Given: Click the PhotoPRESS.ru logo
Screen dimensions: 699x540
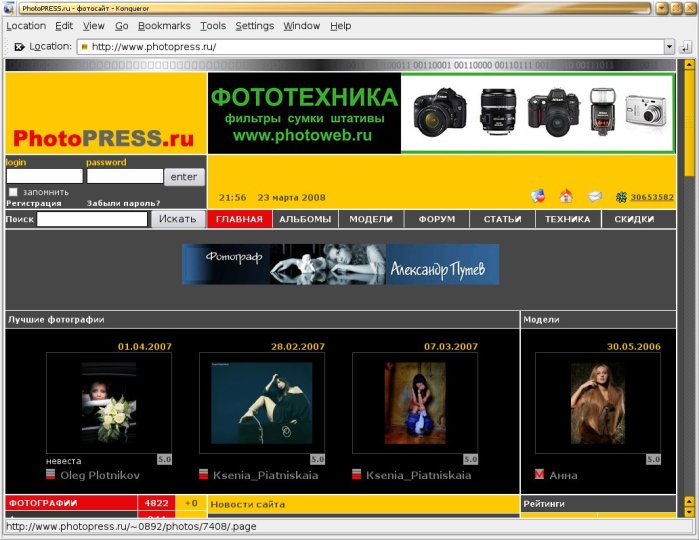Looking at the screenshot, I should pos(103,138).
